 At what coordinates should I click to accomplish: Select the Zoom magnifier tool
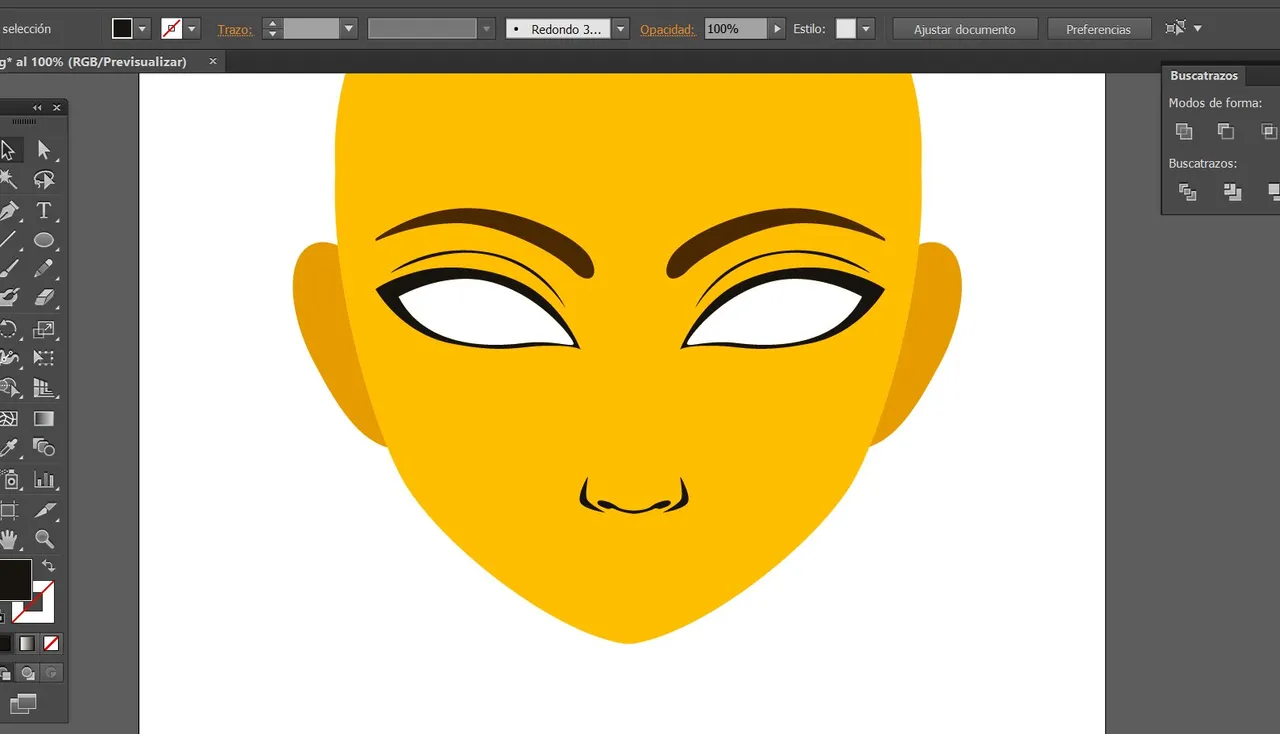point(44,540)
